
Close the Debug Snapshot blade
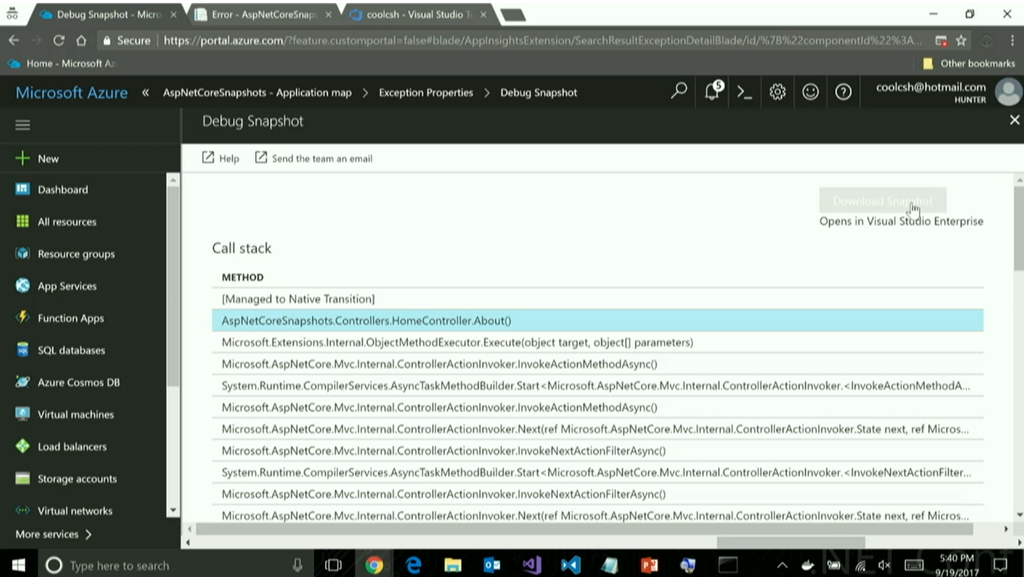tap(1014, 120)
